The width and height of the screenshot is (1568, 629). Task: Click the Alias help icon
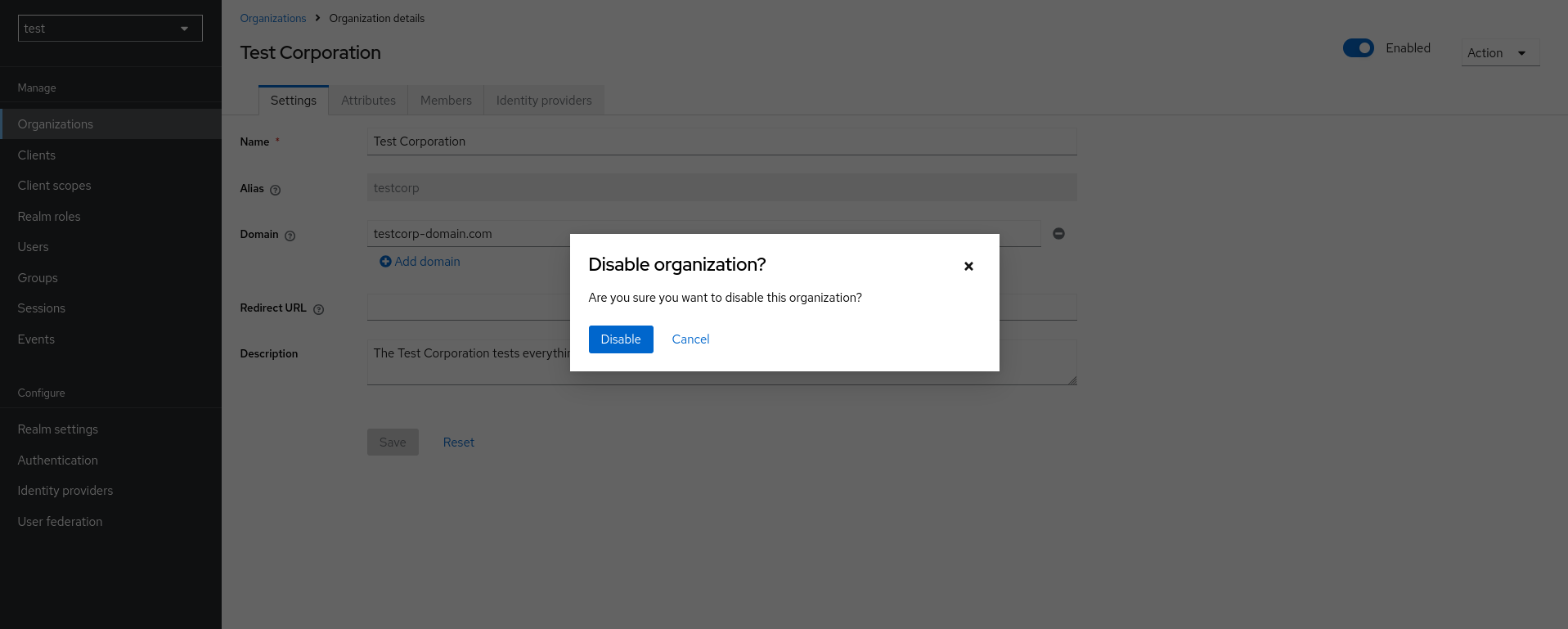point(275,190)
